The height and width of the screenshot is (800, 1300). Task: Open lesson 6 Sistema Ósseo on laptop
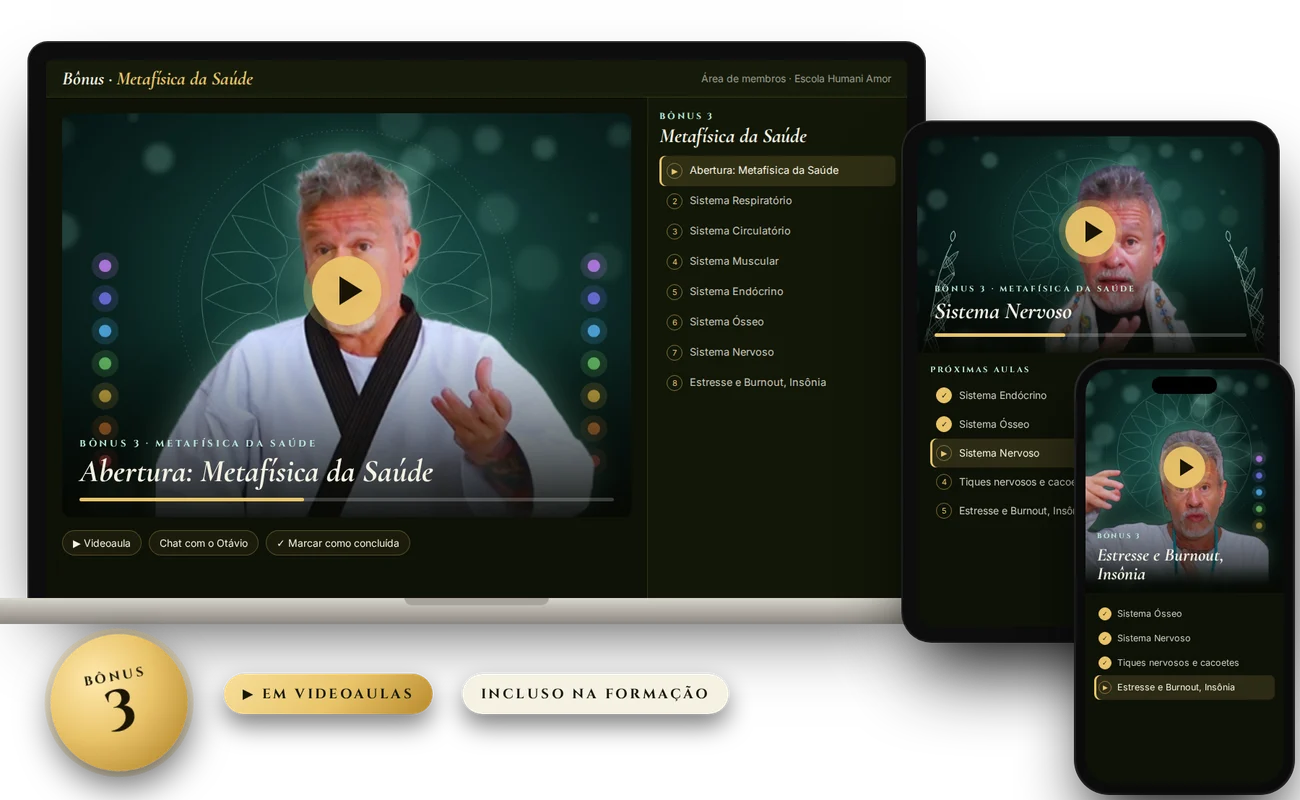777,322
